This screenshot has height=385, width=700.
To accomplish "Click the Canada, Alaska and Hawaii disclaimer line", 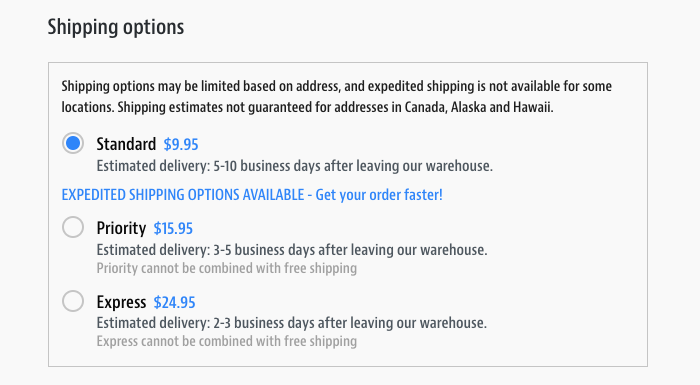I will pos(335,108).
